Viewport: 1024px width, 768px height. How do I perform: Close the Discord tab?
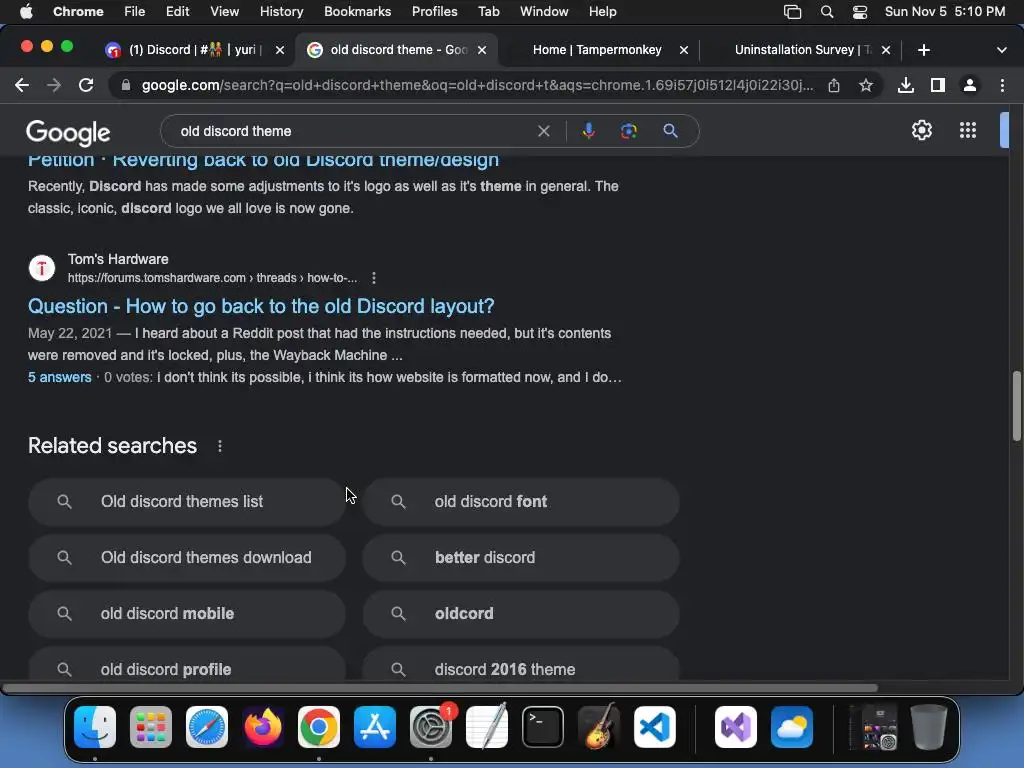(280, 50)
